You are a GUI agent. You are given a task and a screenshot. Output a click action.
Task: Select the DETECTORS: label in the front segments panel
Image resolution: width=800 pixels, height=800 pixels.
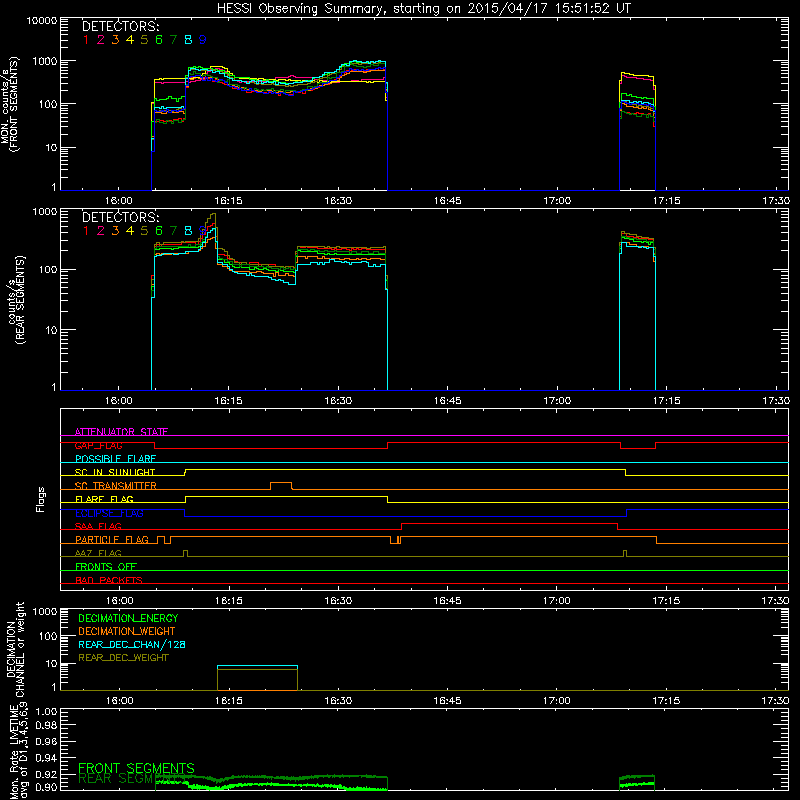(120, 26)
